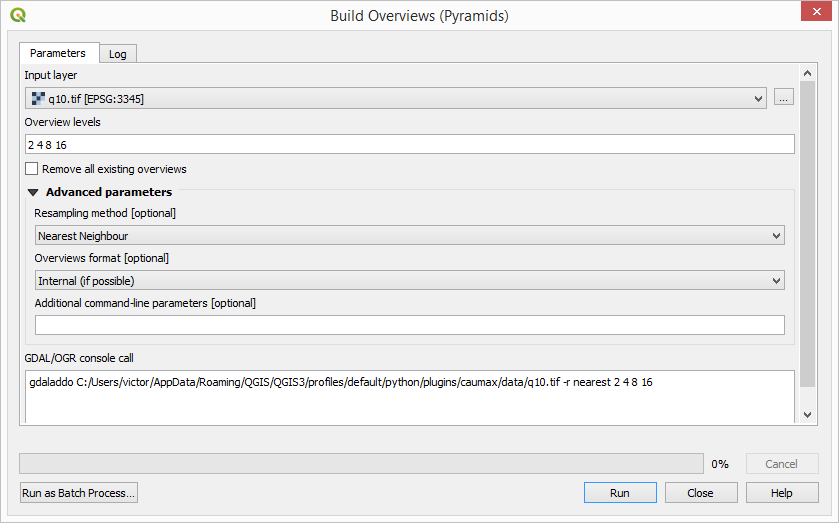Image resolution: width=839 pixels, height=523 pixels.
Task: Collapse the Advanced parameters triangle
Action: (x=33, y=192)
